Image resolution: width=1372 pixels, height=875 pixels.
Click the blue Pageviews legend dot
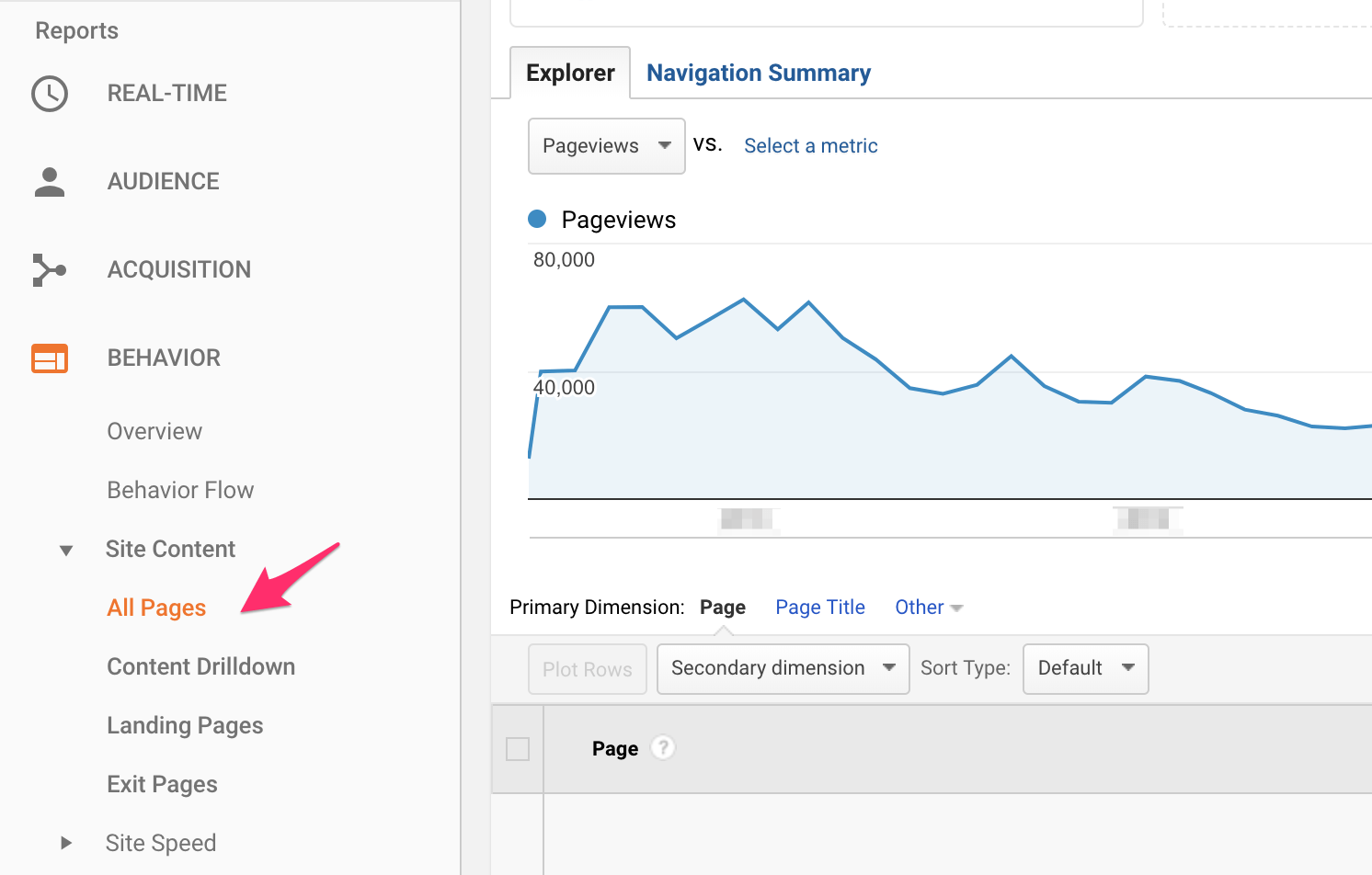pos(537,219)
